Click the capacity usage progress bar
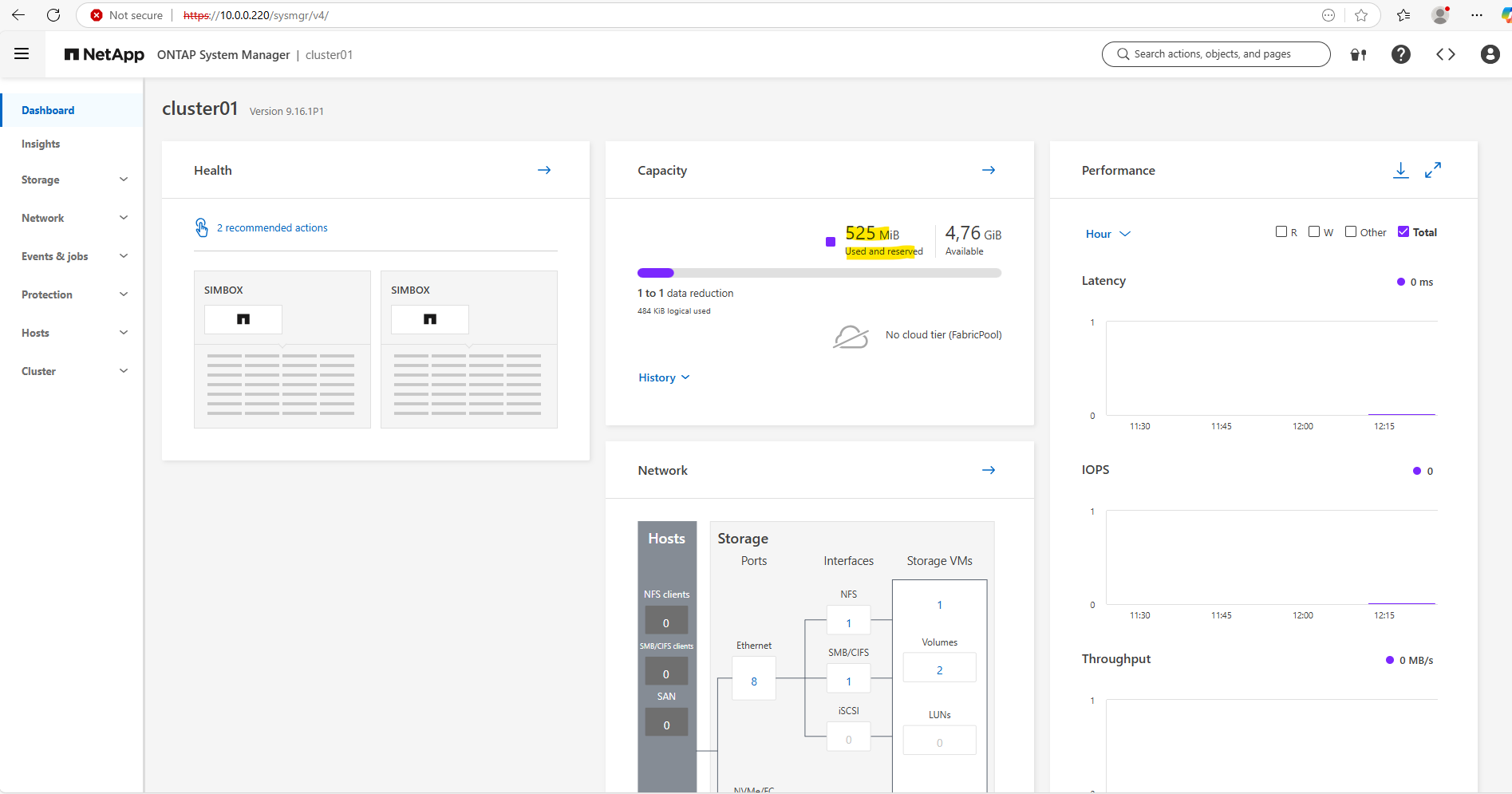This screenshot has height=794, width=1512. (819, 273)
